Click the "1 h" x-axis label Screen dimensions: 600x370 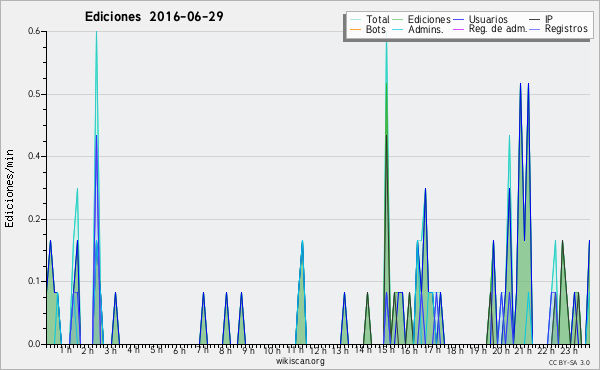pyautogui.click(x=66, y=350)
